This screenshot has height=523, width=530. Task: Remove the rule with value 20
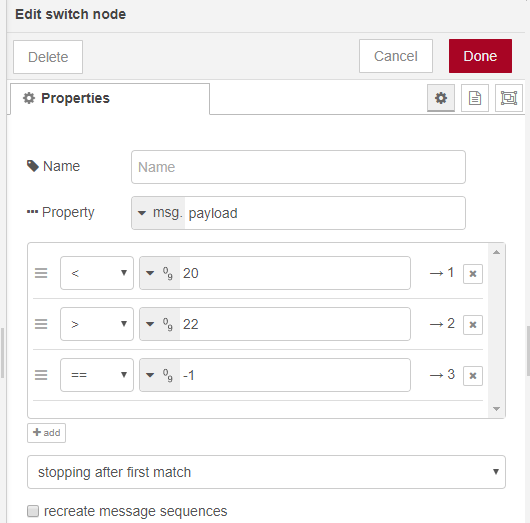(x=473, y=274)
